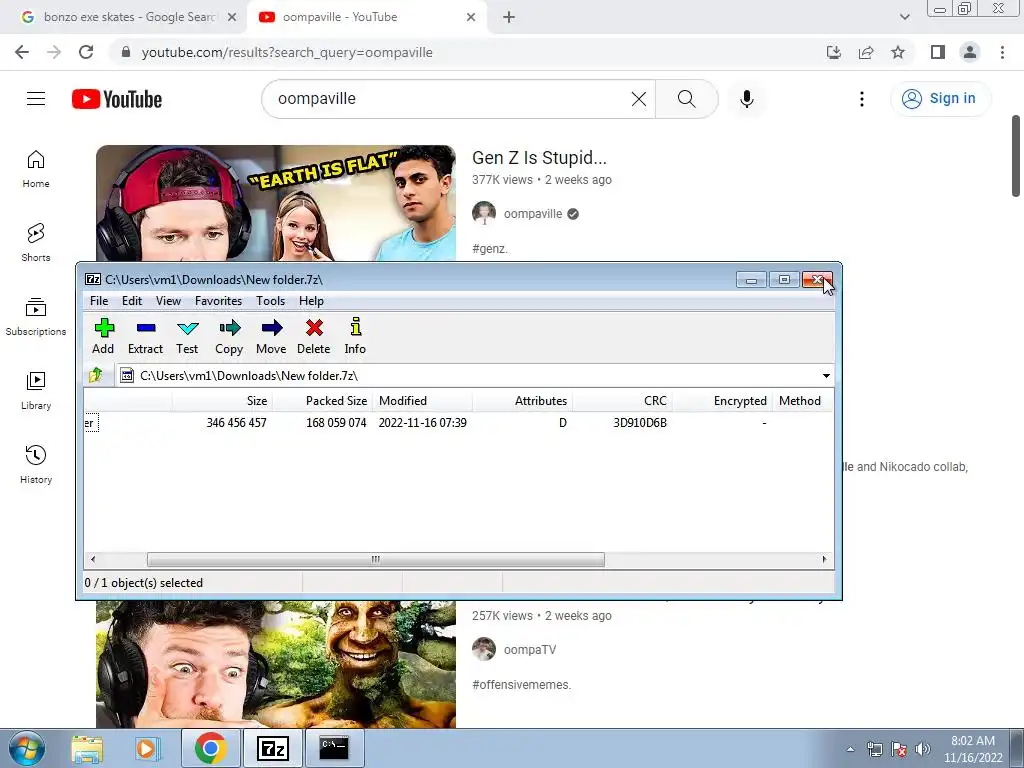Click the YouTube search magnifier button
The width and height of the screenshot is (1024, 768).
pos(686,99)
